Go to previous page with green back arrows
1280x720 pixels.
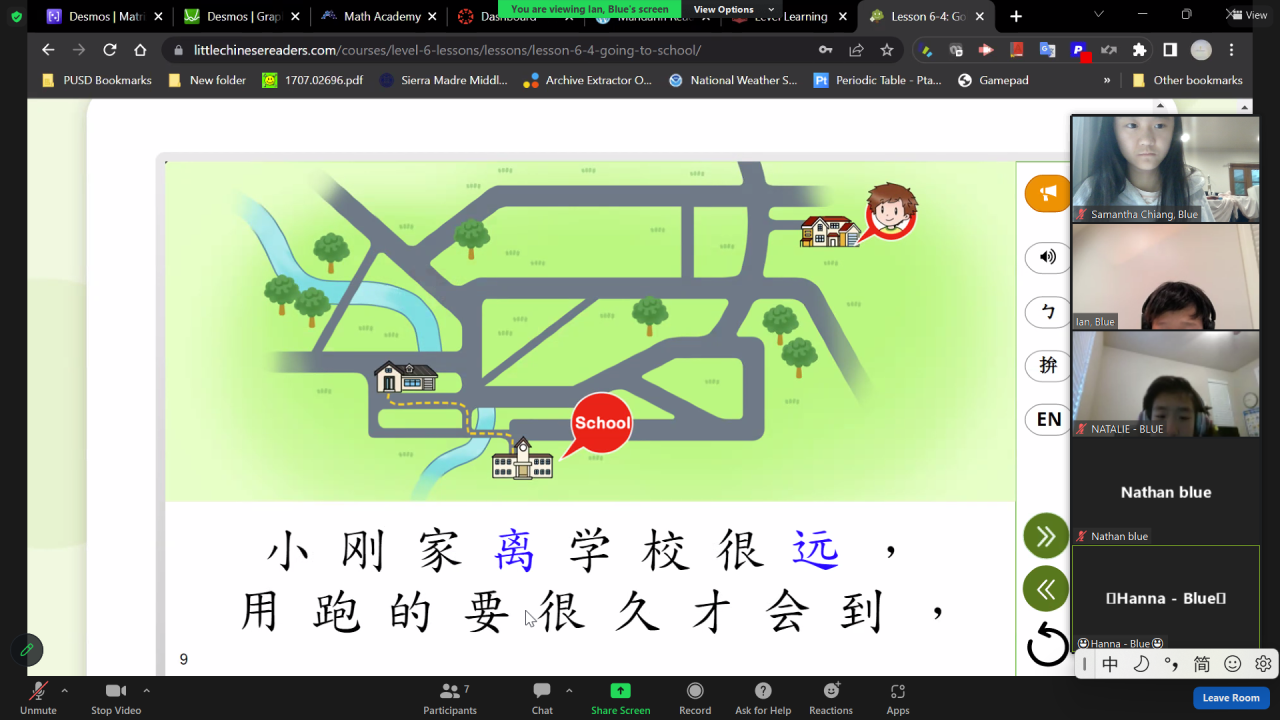(1046, 589)
